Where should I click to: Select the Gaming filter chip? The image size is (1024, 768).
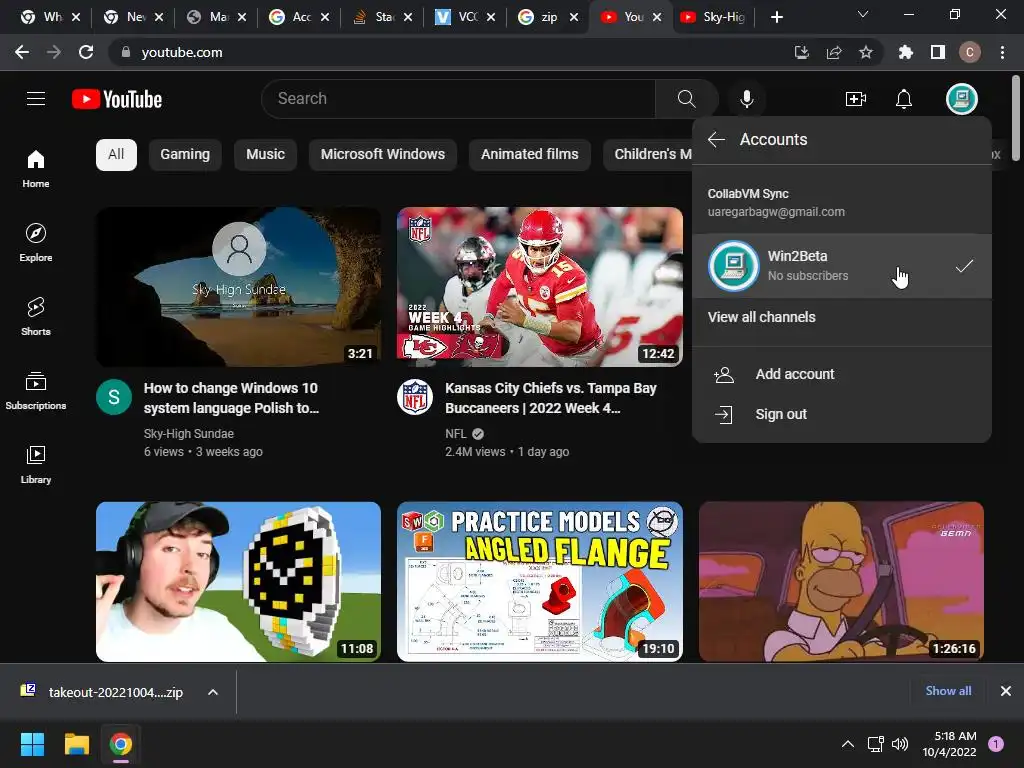pos(185,155)
